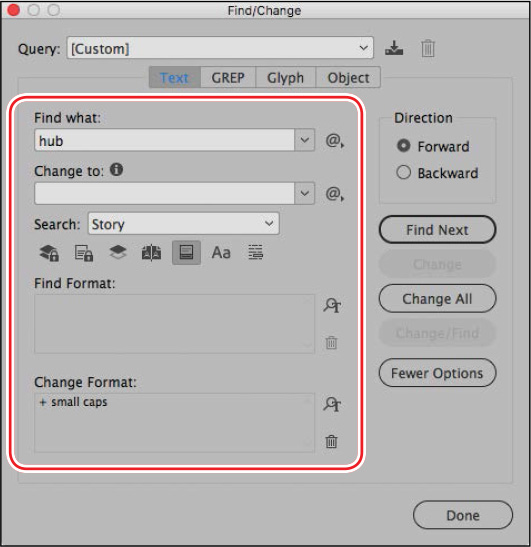Click the Save Query icon
The width and height of the screenshot is (531, 547).
394,48
